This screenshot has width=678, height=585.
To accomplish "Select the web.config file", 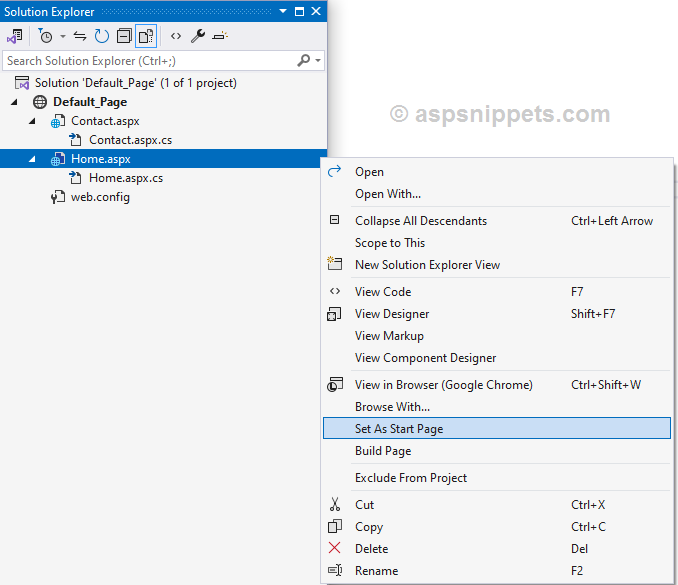I will [100, 197].
